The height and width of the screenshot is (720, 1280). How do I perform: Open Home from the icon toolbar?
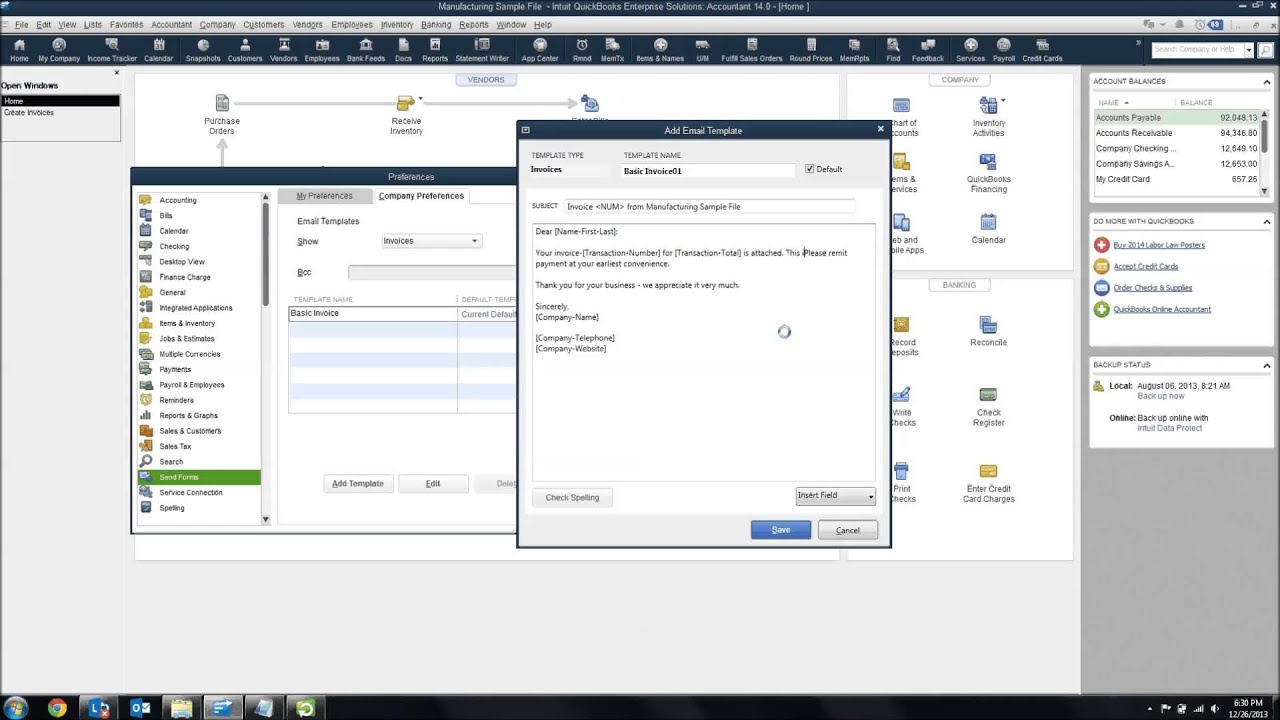[x=19, y=50]
